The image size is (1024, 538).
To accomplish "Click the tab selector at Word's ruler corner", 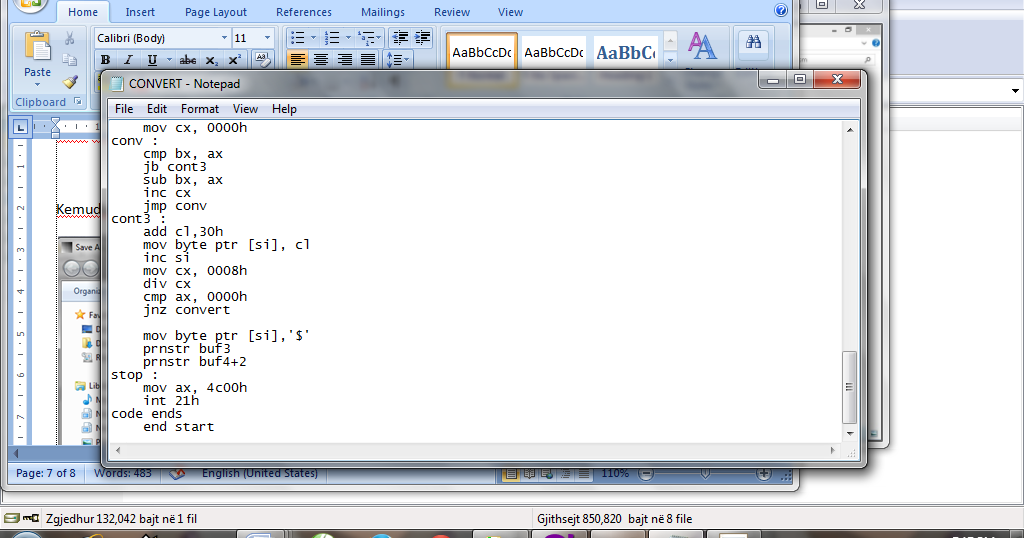I will (x=20, y=127).
